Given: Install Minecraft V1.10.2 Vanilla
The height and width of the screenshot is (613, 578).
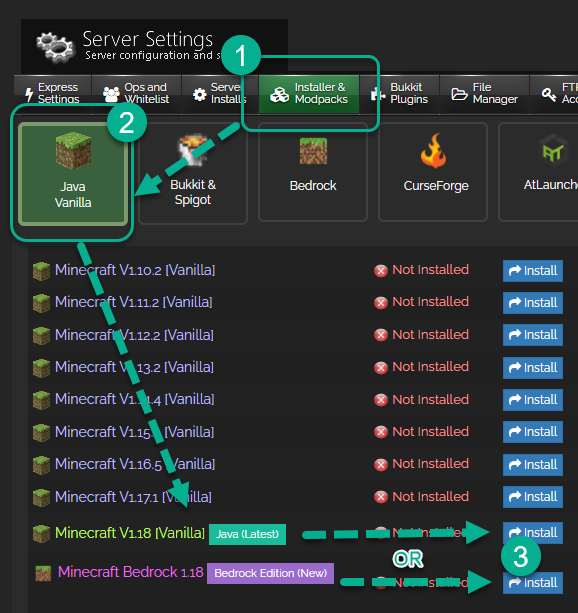Looking at the screenshot, I should 533,271.
